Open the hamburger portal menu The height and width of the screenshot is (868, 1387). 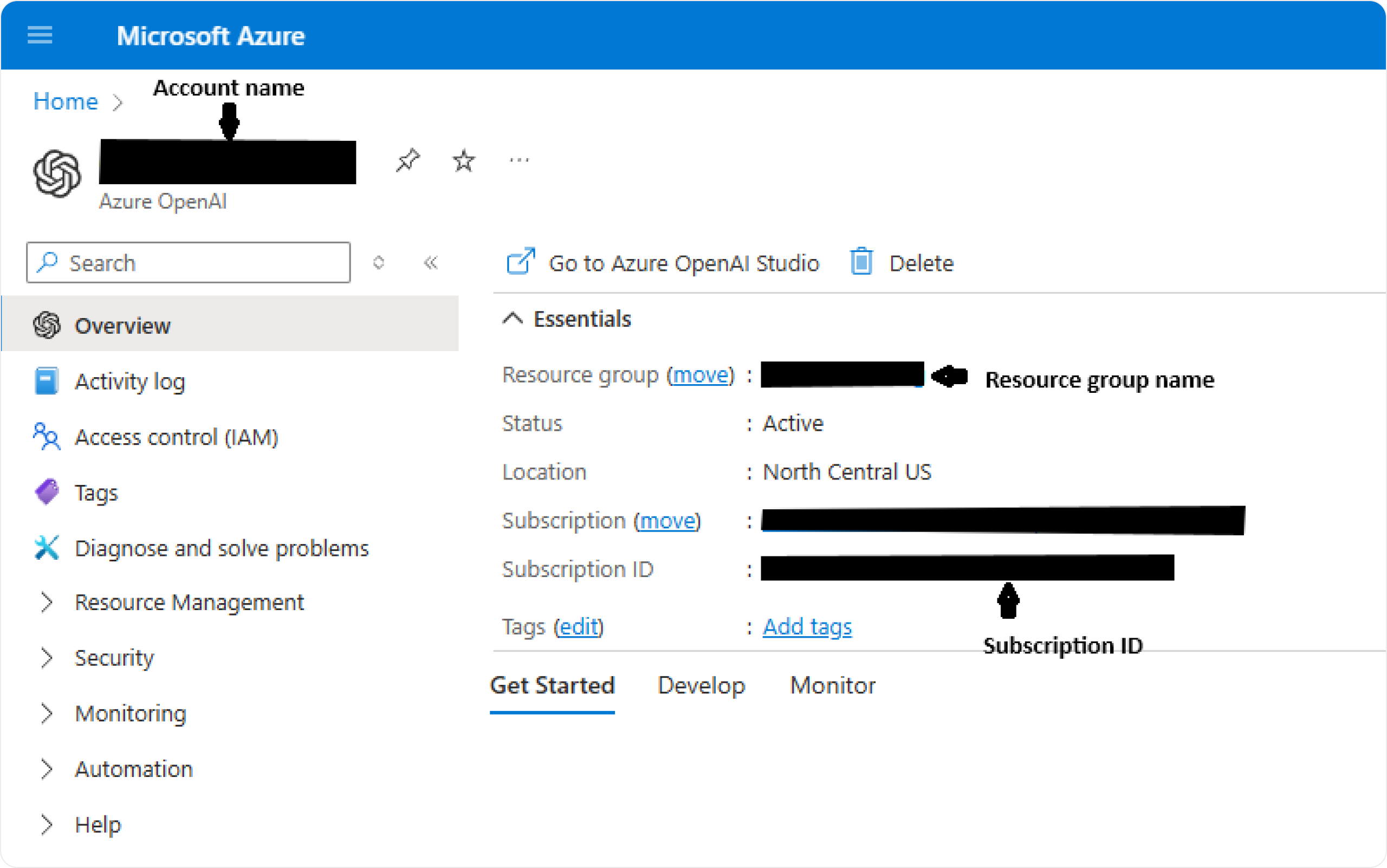tap(40, 35)
